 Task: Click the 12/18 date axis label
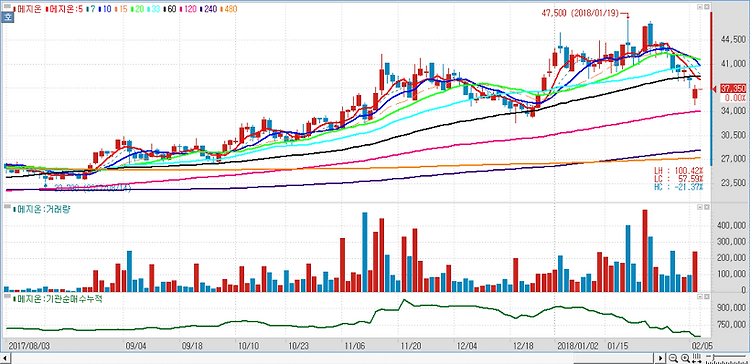click(x=522, y=345)
